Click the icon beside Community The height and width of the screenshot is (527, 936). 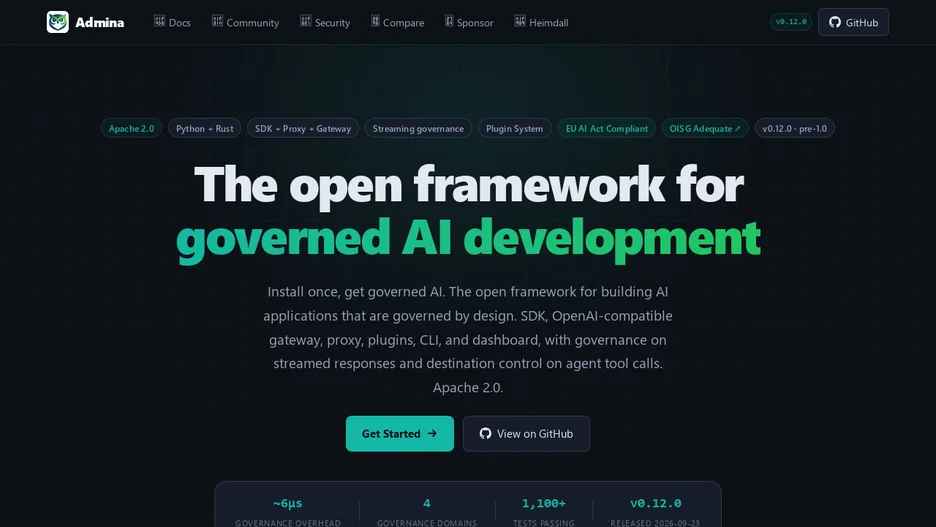[x=217, y=21]
